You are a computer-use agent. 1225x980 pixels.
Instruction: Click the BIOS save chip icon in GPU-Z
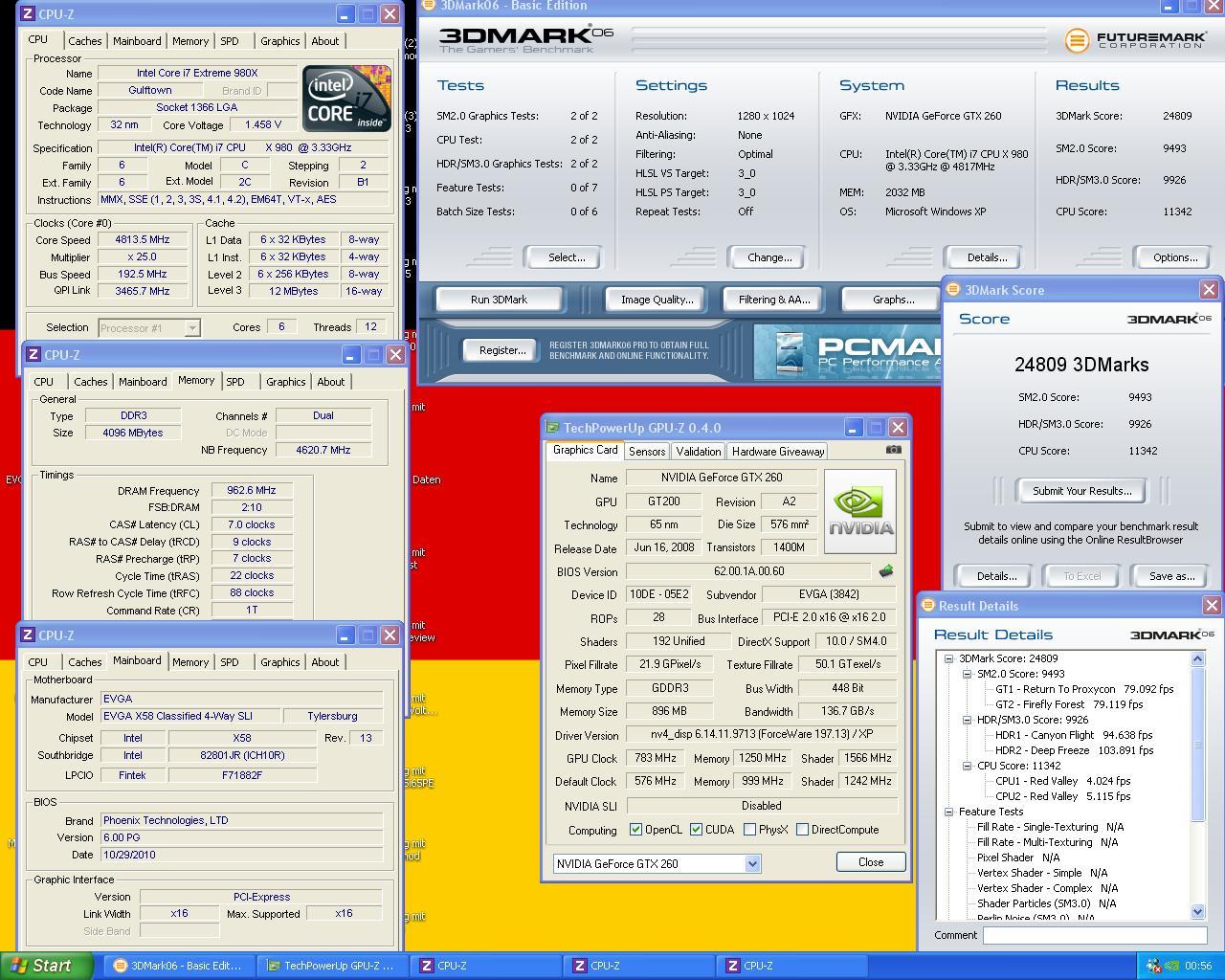pyautogui.click(x=885, y=571)
